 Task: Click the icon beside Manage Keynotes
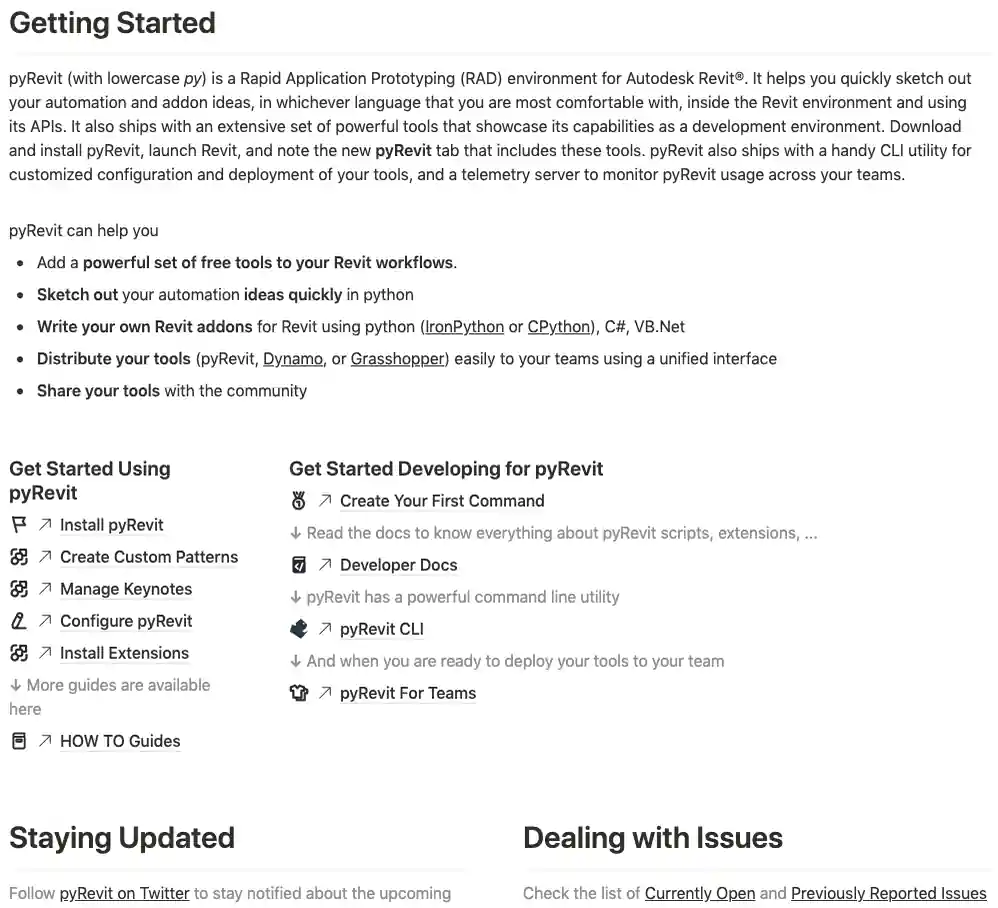[18, 589]
